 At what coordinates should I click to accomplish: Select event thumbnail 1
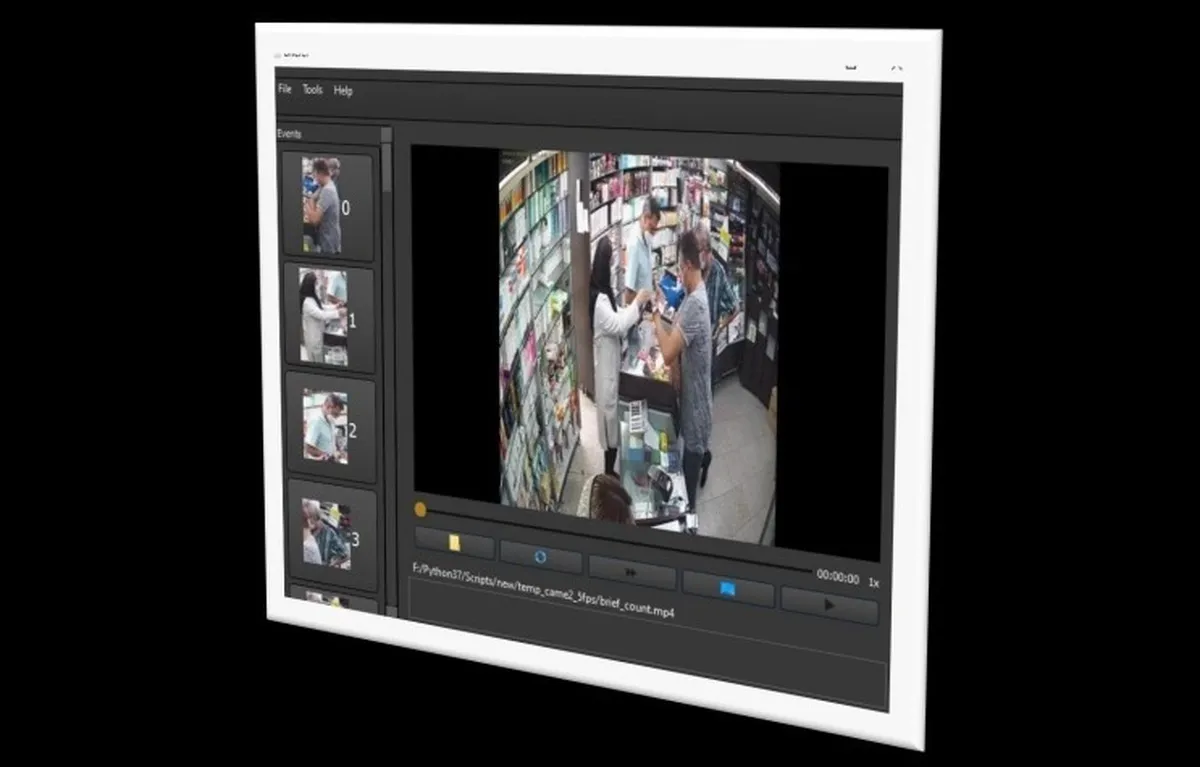click(329, 318)
